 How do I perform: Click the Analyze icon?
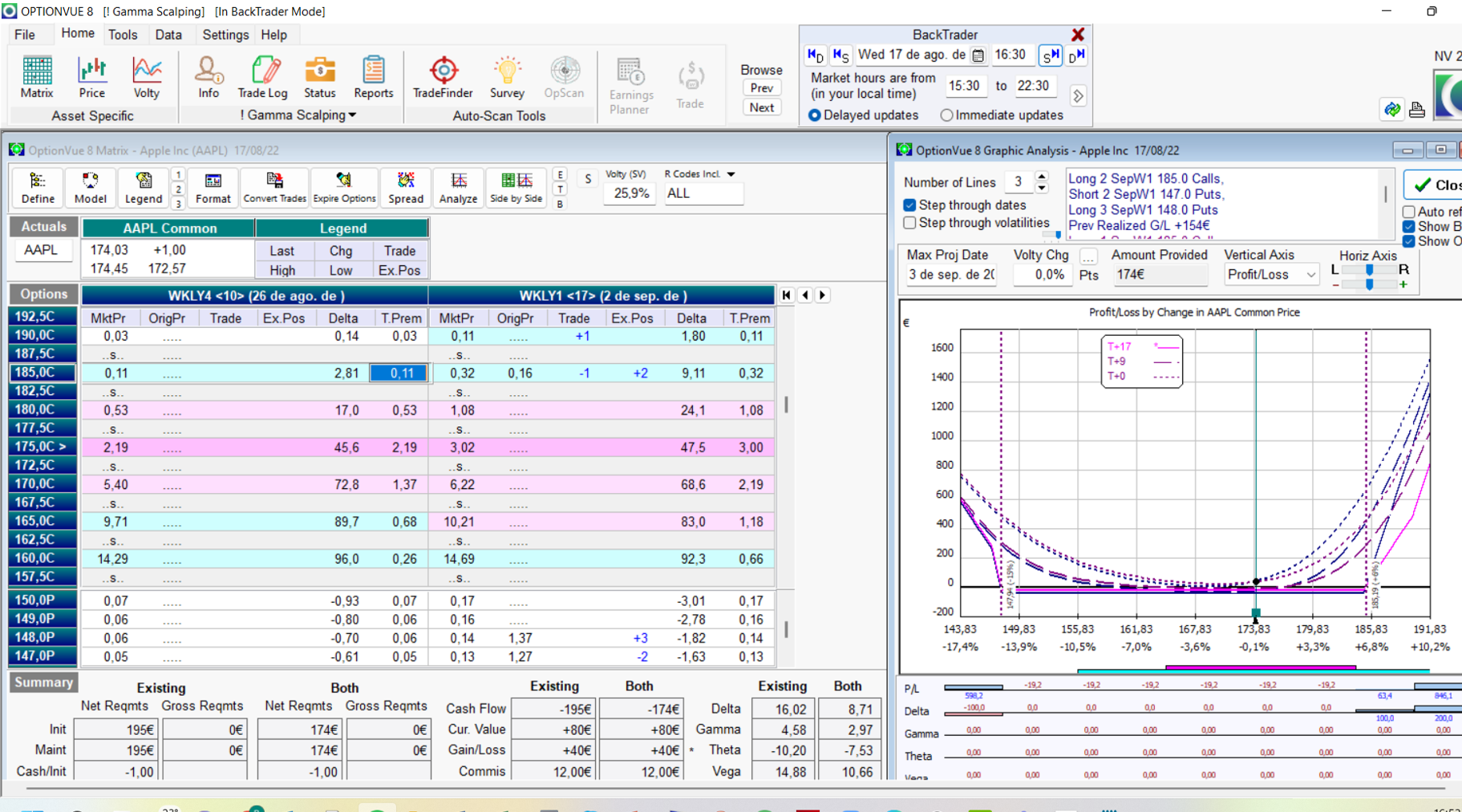click(x=458, y=188)
